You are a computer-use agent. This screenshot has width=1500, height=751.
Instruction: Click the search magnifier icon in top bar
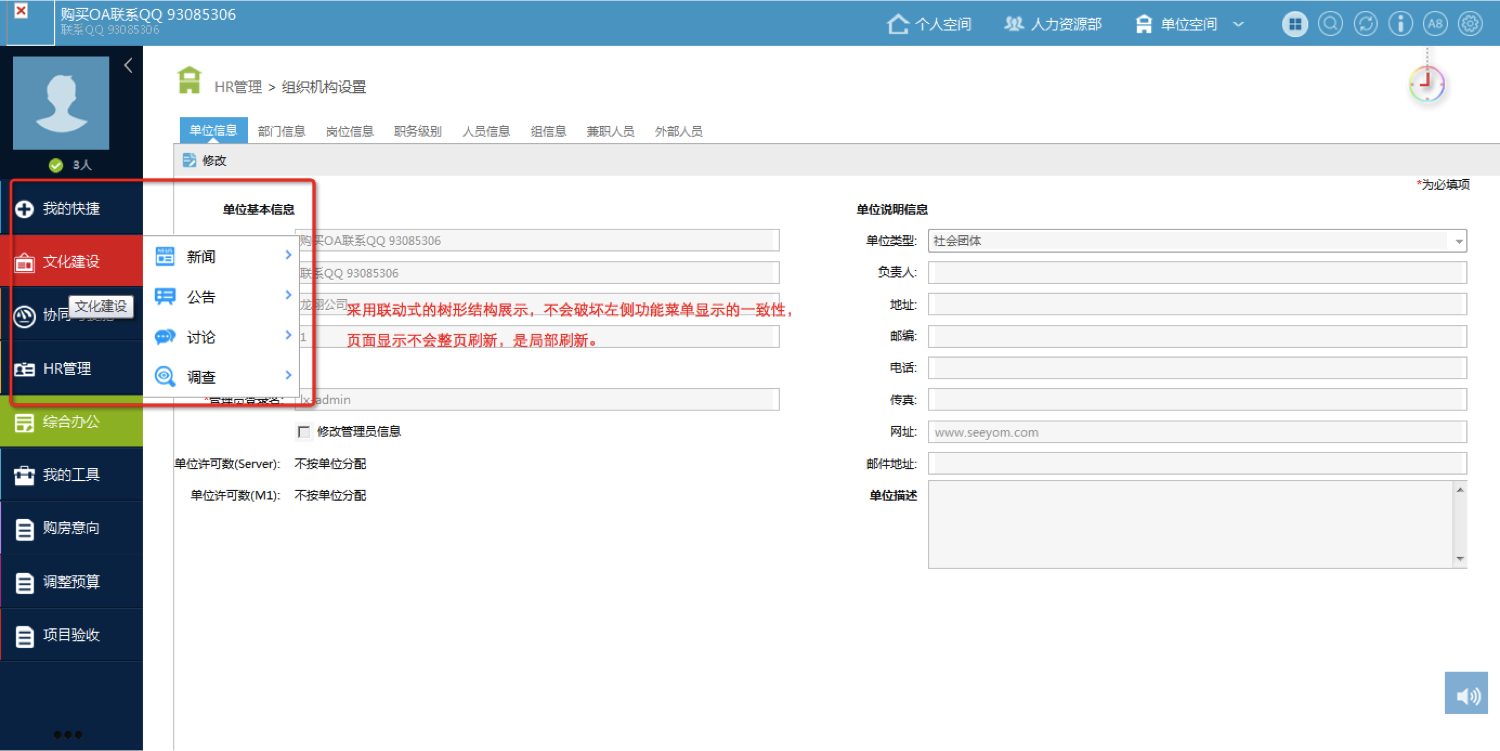[1330, 24]
